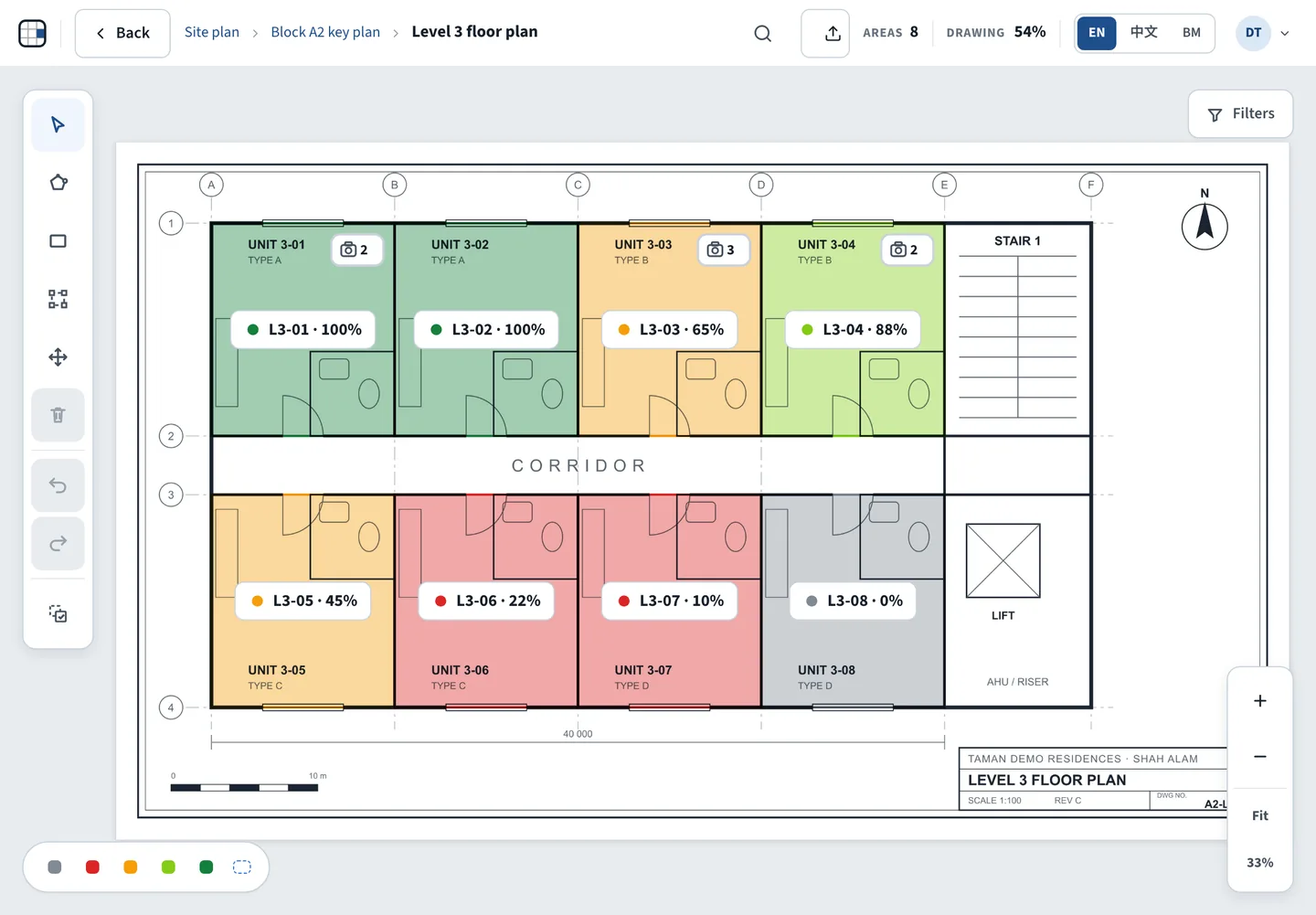Click the app logo icon
This screenshot has width=1316, height=915.
(32, 34)
